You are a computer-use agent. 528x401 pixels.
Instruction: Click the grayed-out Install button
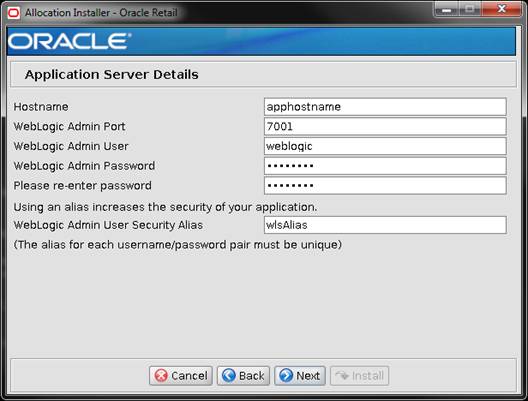[x=360, y=376]
